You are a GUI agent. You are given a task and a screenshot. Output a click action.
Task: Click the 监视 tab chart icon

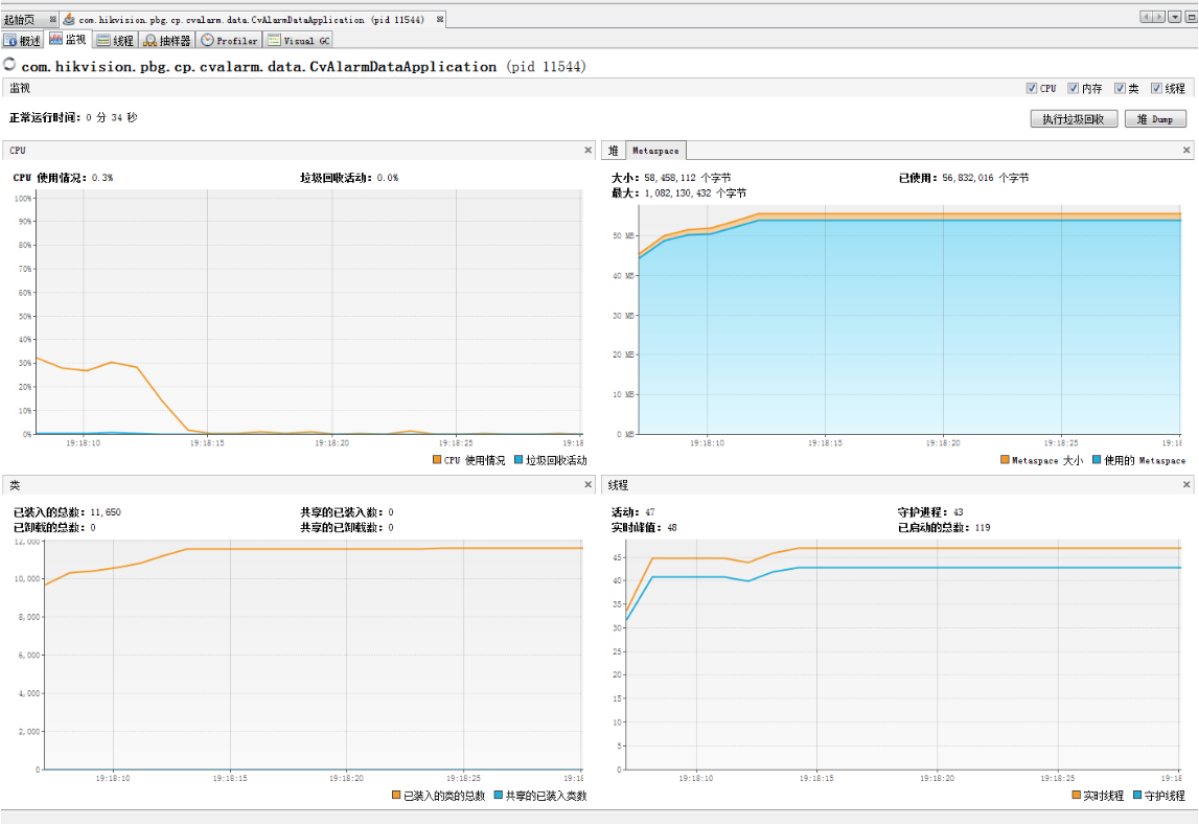pos(56,39)
